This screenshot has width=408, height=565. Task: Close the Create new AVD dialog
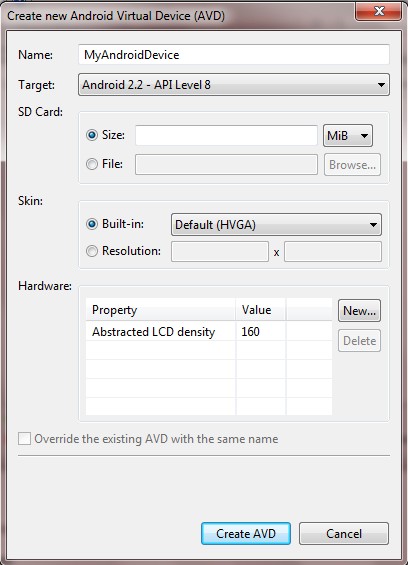click(x=378, y=12)
